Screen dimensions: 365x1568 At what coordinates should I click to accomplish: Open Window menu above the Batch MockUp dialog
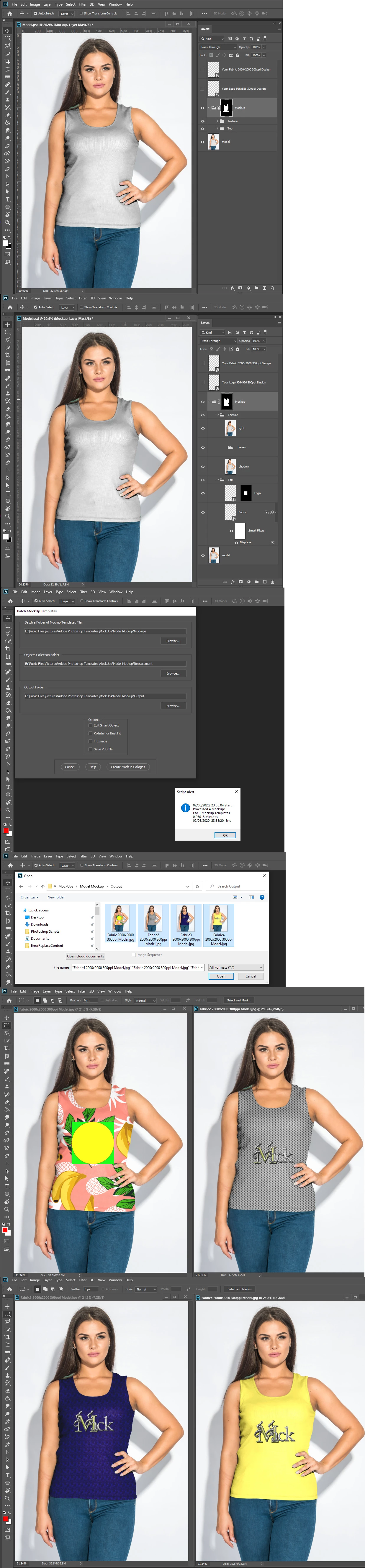(x=116, y=592)
